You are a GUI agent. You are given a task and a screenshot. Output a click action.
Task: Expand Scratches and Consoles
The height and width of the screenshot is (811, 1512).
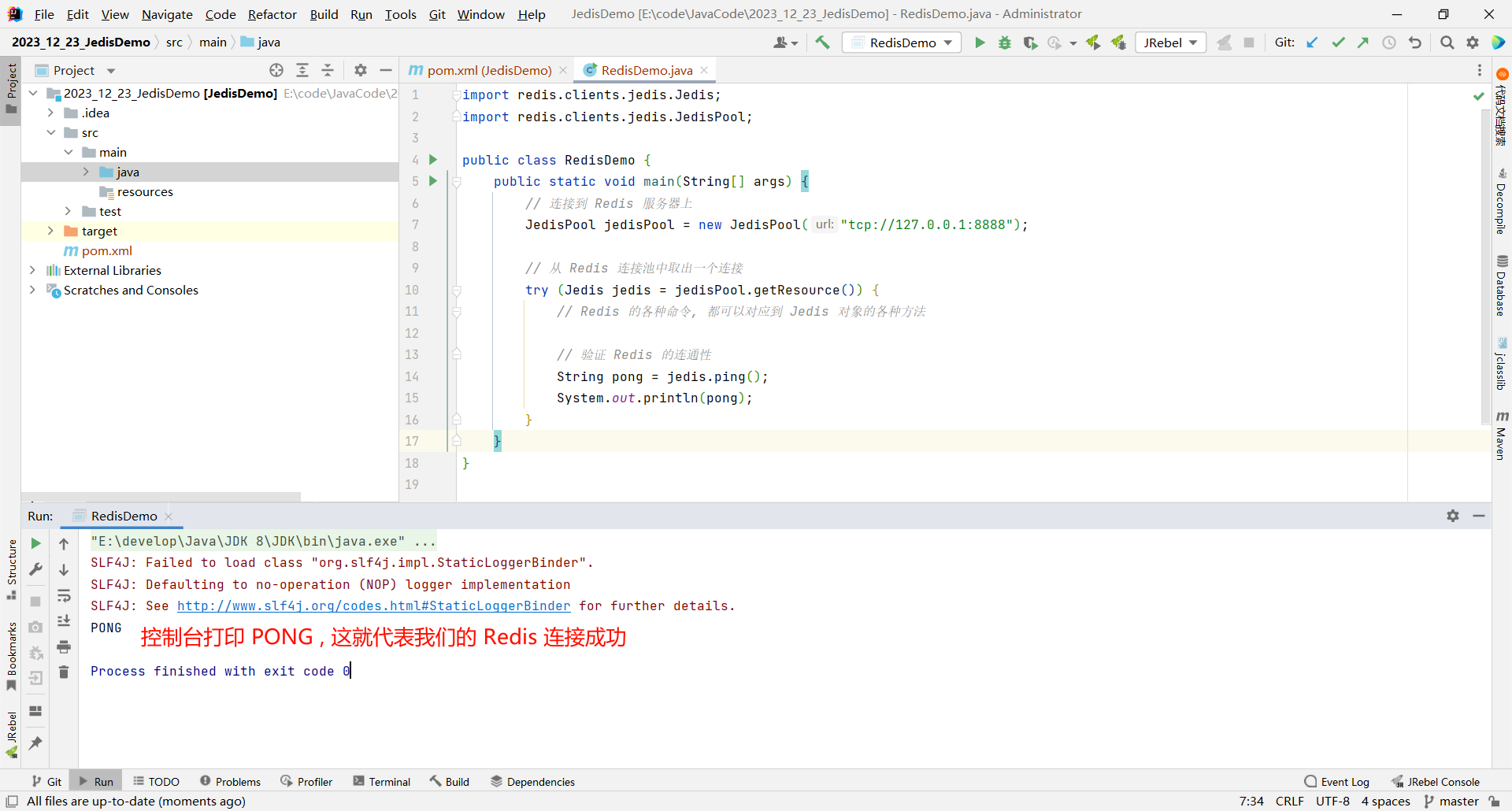(32, 290)
